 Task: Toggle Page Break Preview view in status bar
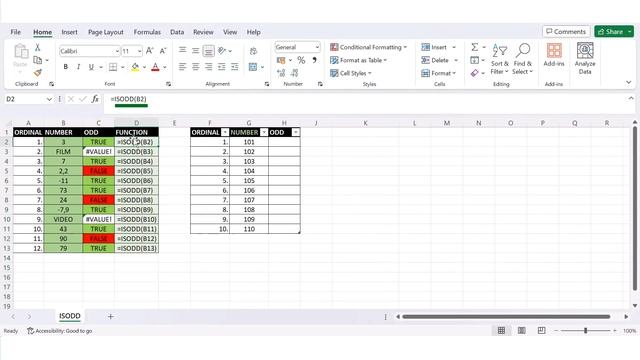pyautogui.click(x=541, y=331)
